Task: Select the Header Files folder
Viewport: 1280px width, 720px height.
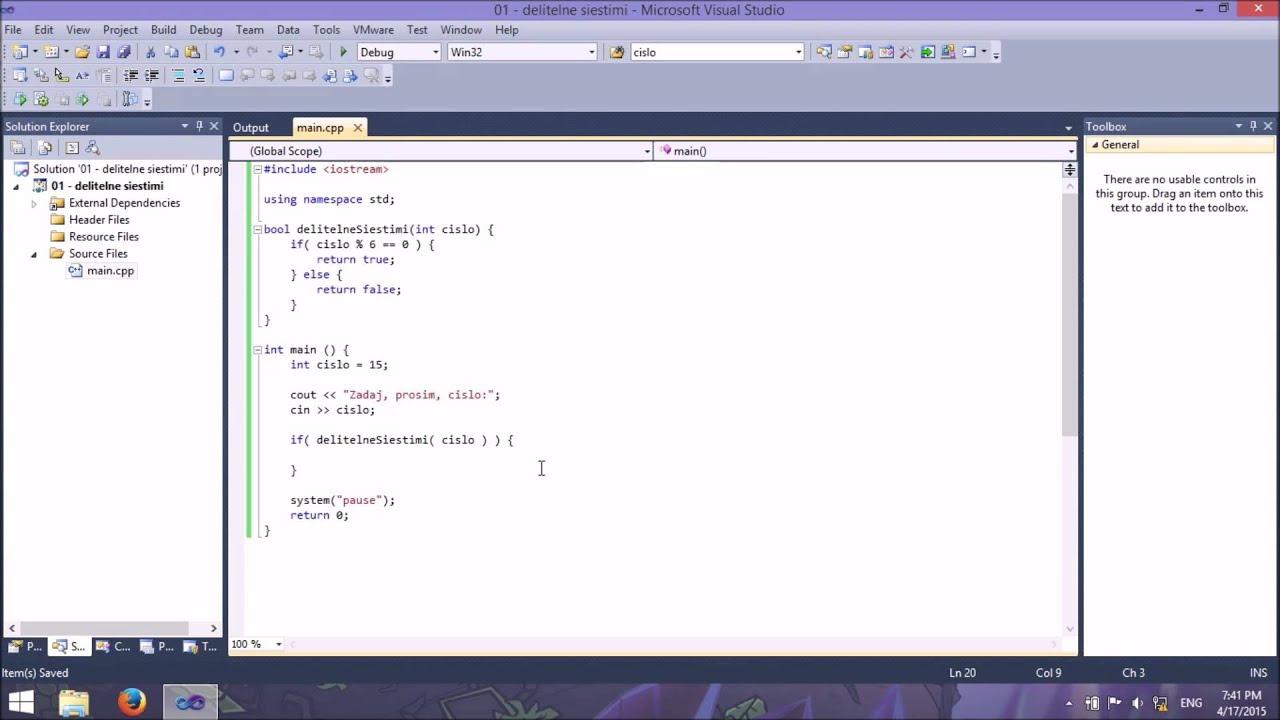Action: 99,220
